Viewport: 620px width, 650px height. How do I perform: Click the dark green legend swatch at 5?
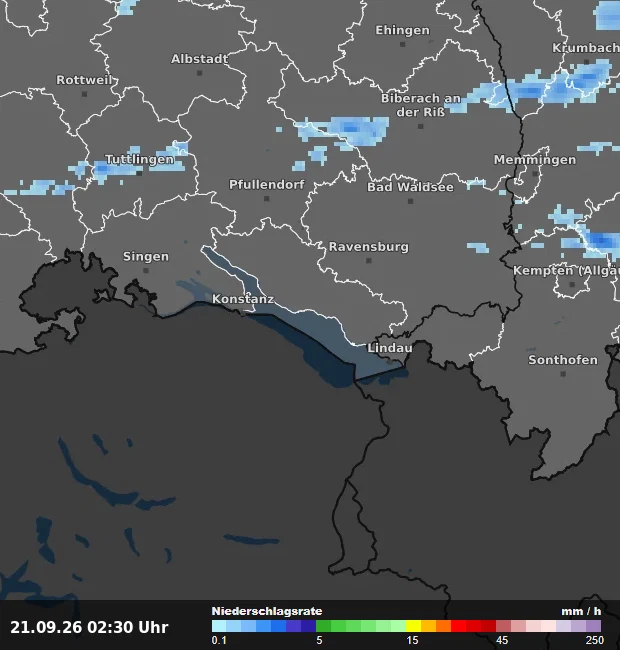(x=323, y=626)
